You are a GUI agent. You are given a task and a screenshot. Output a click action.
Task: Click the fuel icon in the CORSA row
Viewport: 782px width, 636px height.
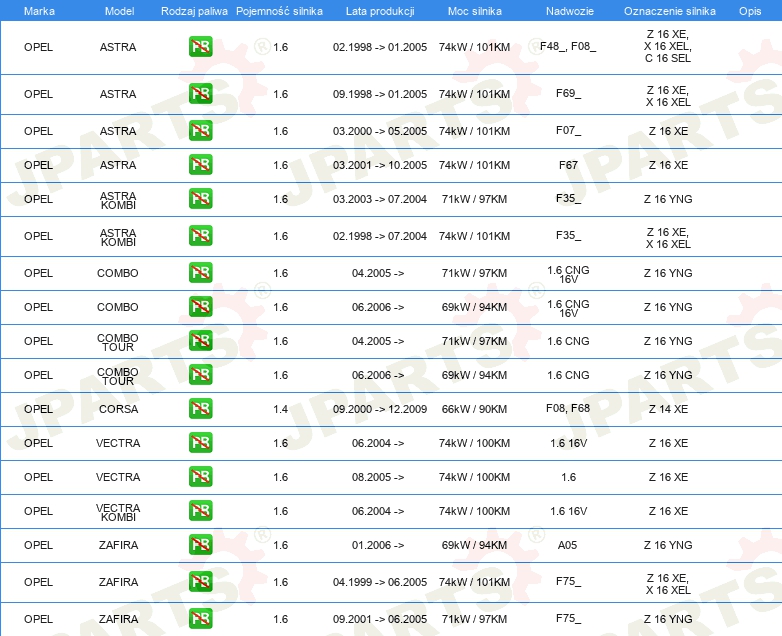(200, 408)
